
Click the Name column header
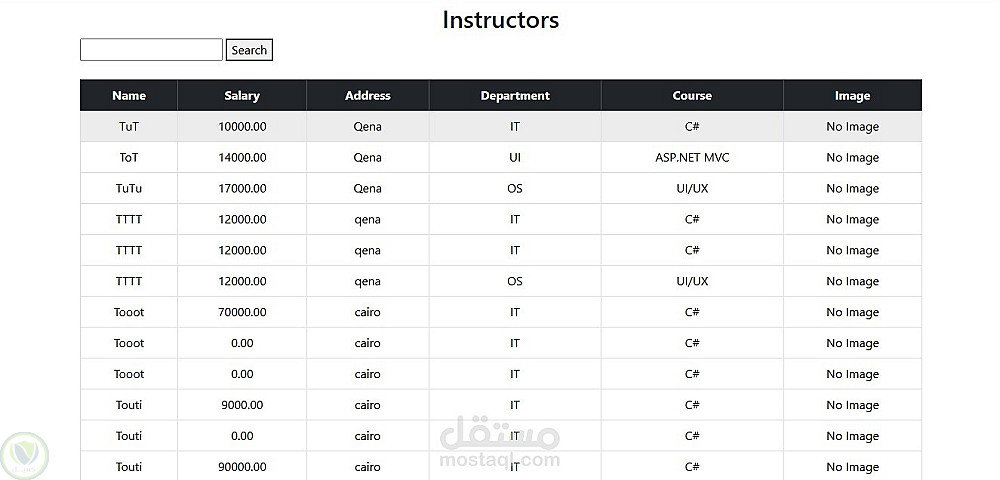tap(129, 96)
